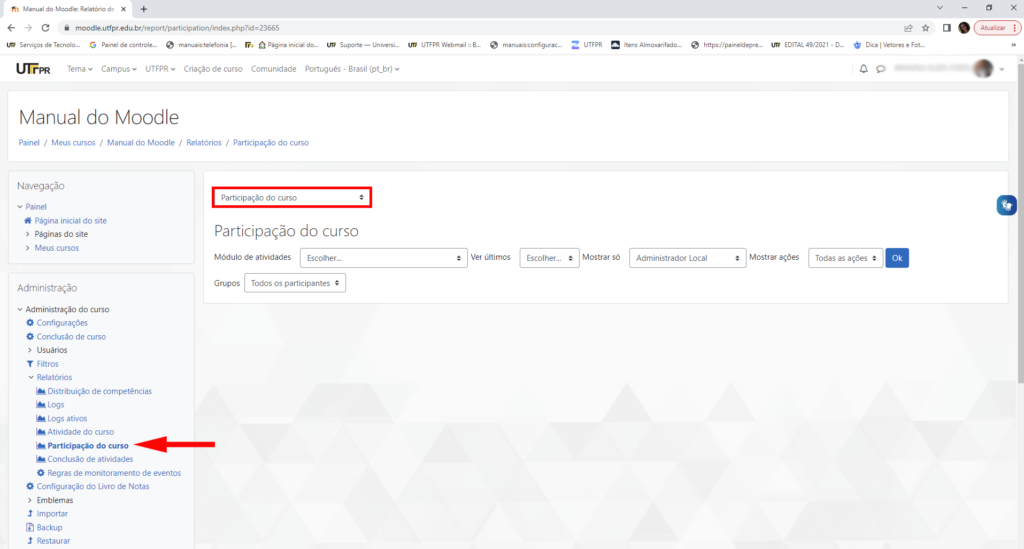
Task: Click the Backup file icon
Action: click(x=30, y=527)
